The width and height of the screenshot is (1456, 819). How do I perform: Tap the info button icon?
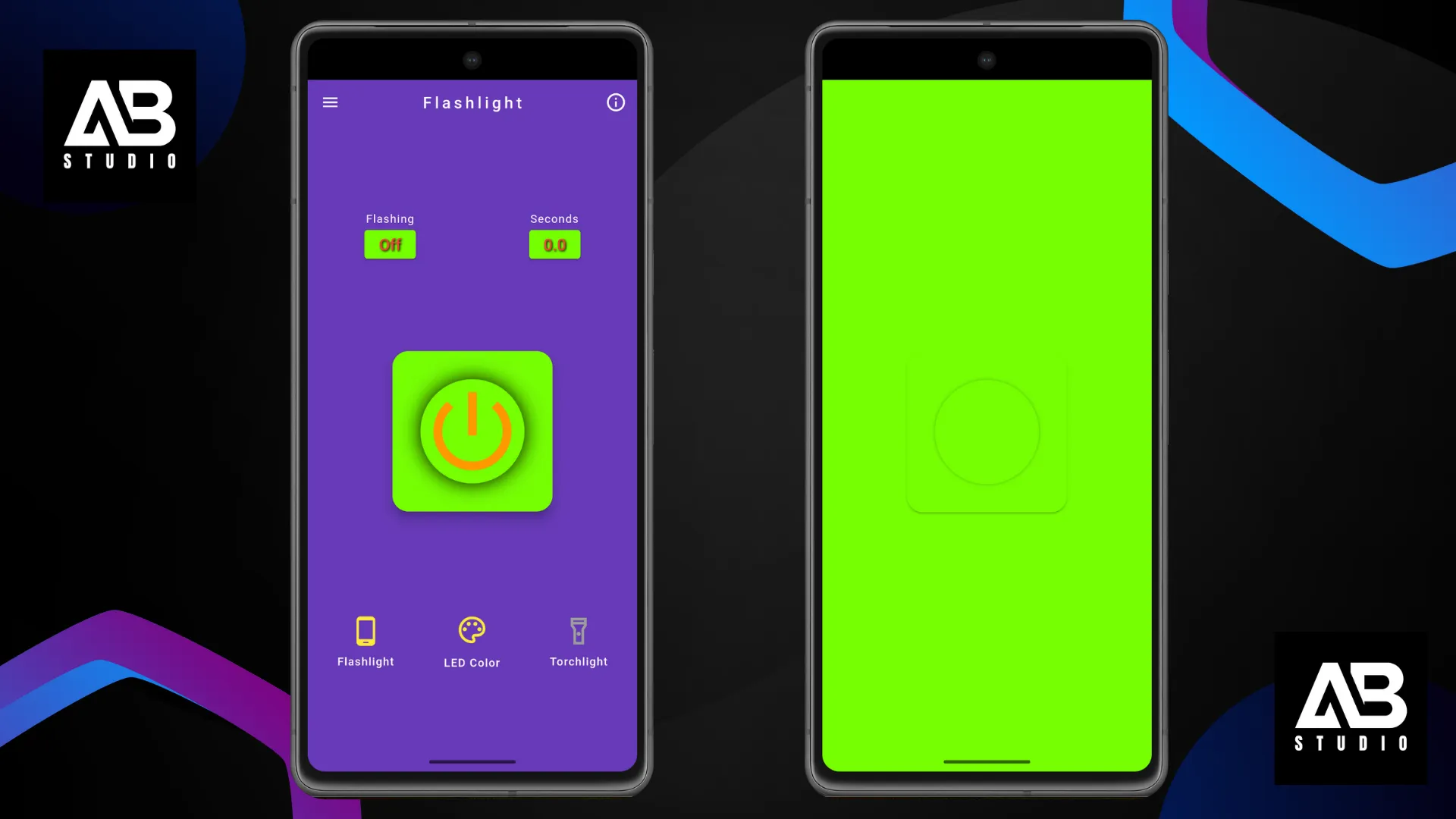coord(616,102)
